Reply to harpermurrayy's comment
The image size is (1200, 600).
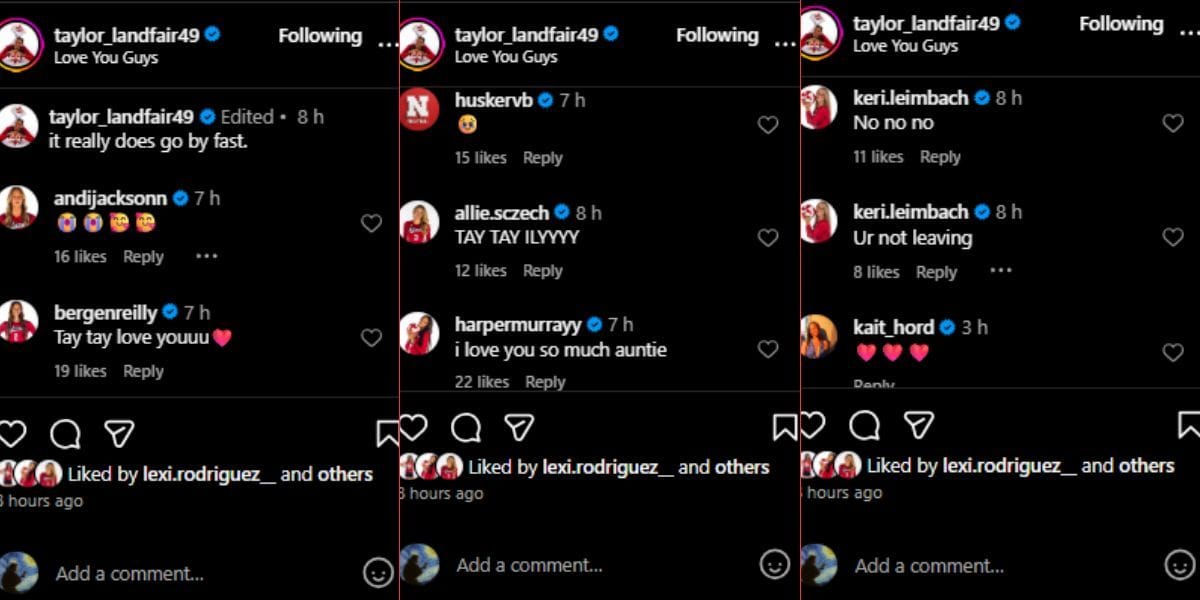click(543, 382)
